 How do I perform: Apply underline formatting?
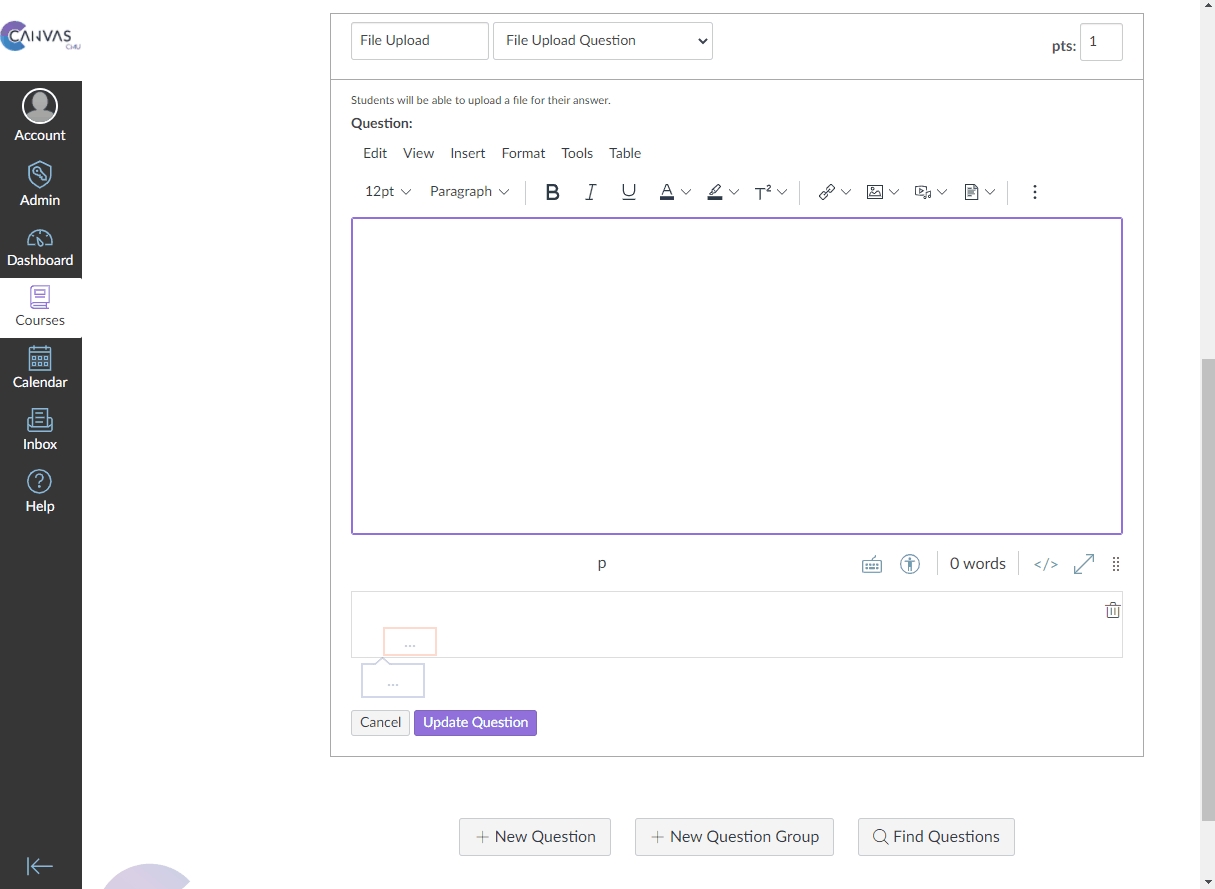628,192
